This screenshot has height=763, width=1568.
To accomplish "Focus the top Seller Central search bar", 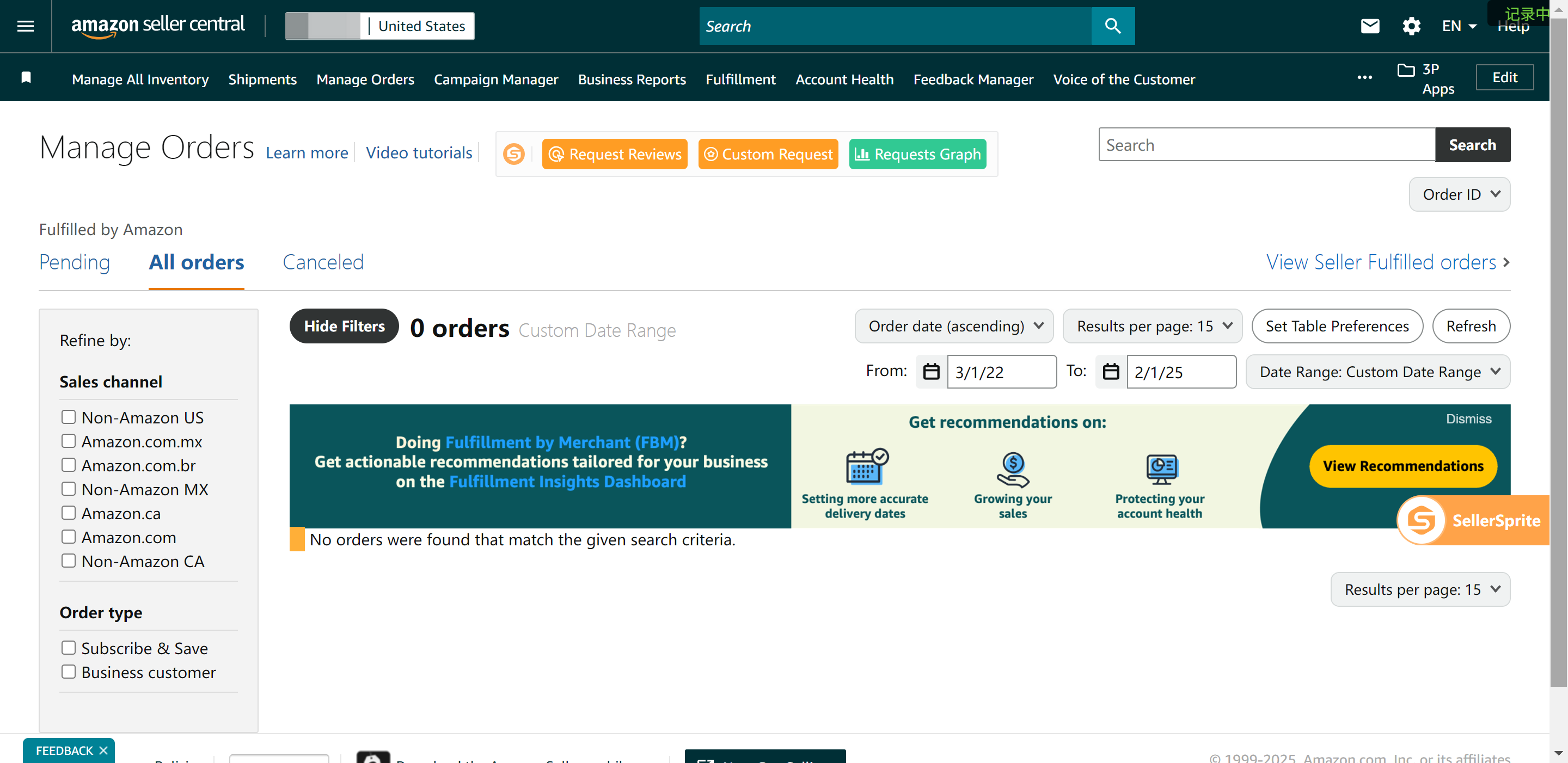I will coord(895,26).
